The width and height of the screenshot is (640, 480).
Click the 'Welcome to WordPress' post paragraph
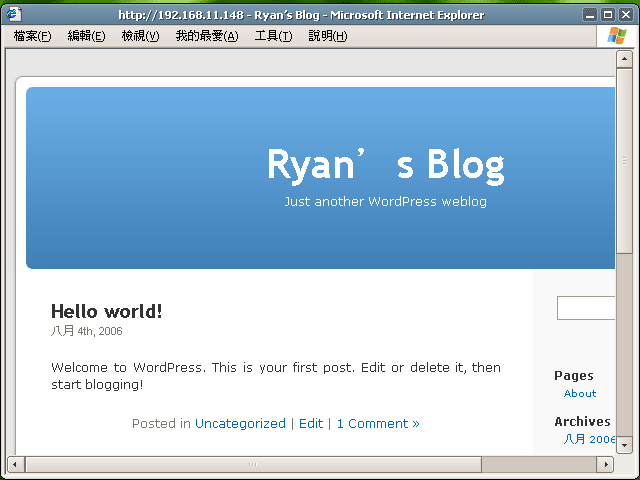pos(276,376)
